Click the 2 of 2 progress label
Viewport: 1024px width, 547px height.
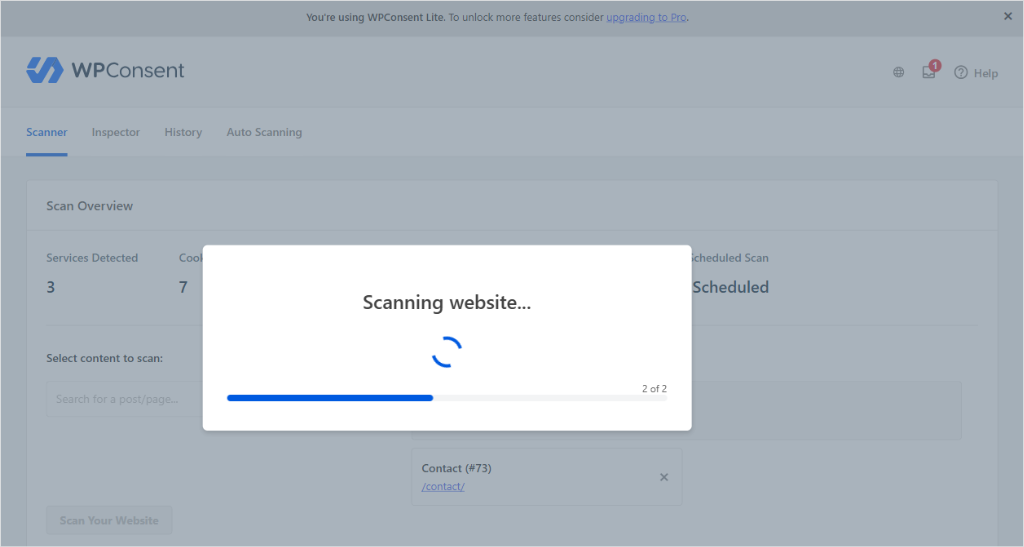click(x=654, y=388)
